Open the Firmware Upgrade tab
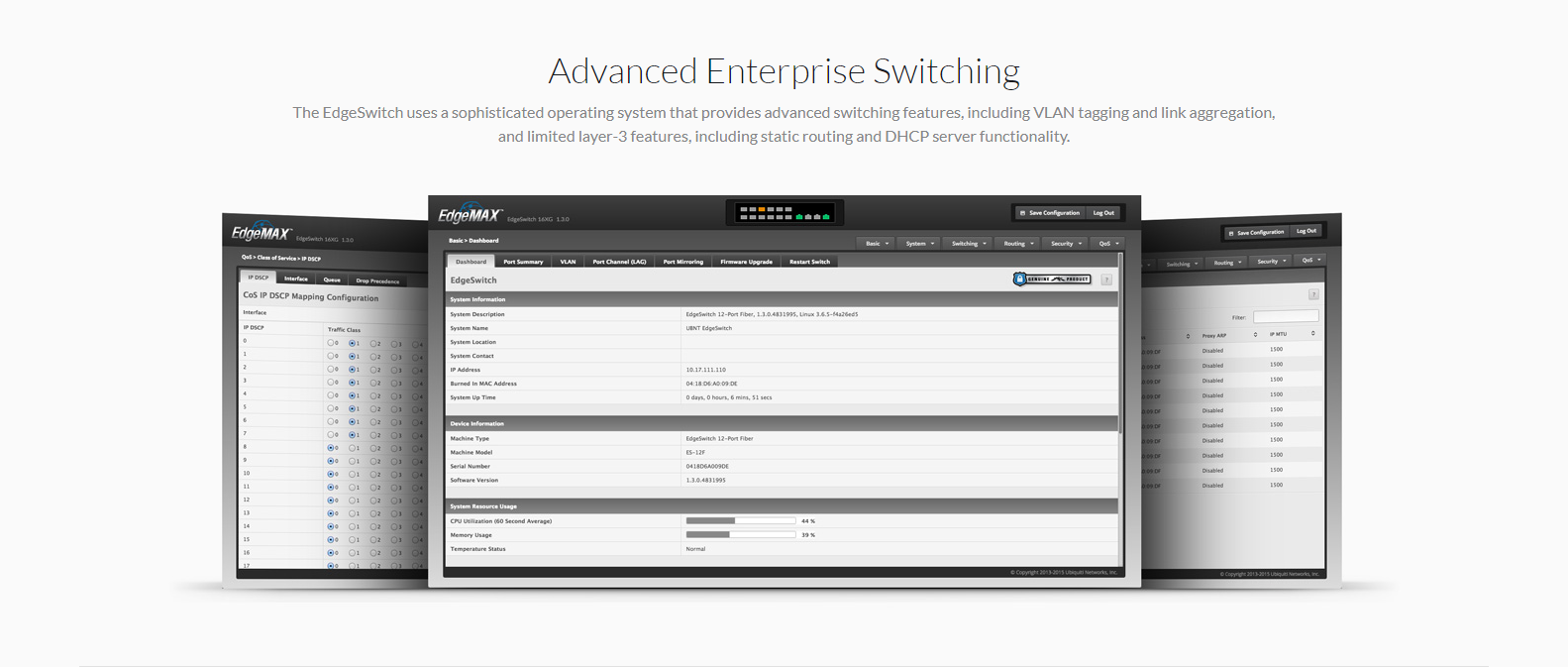 pos(746,262)
